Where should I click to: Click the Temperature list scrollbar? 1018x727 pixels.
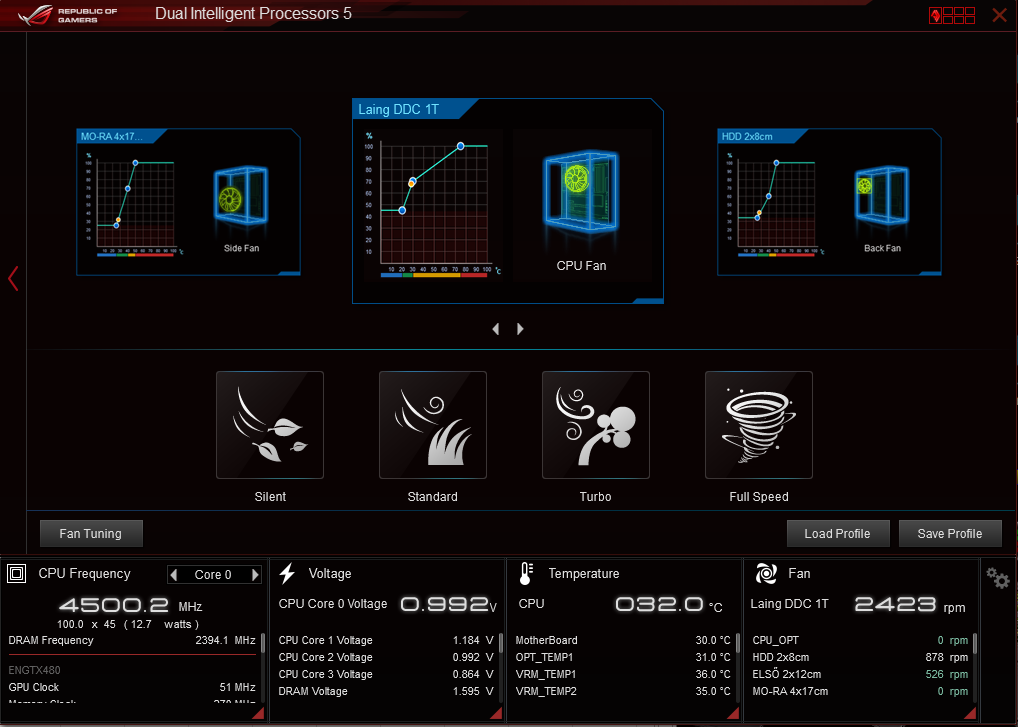click(x=738, y=643)
